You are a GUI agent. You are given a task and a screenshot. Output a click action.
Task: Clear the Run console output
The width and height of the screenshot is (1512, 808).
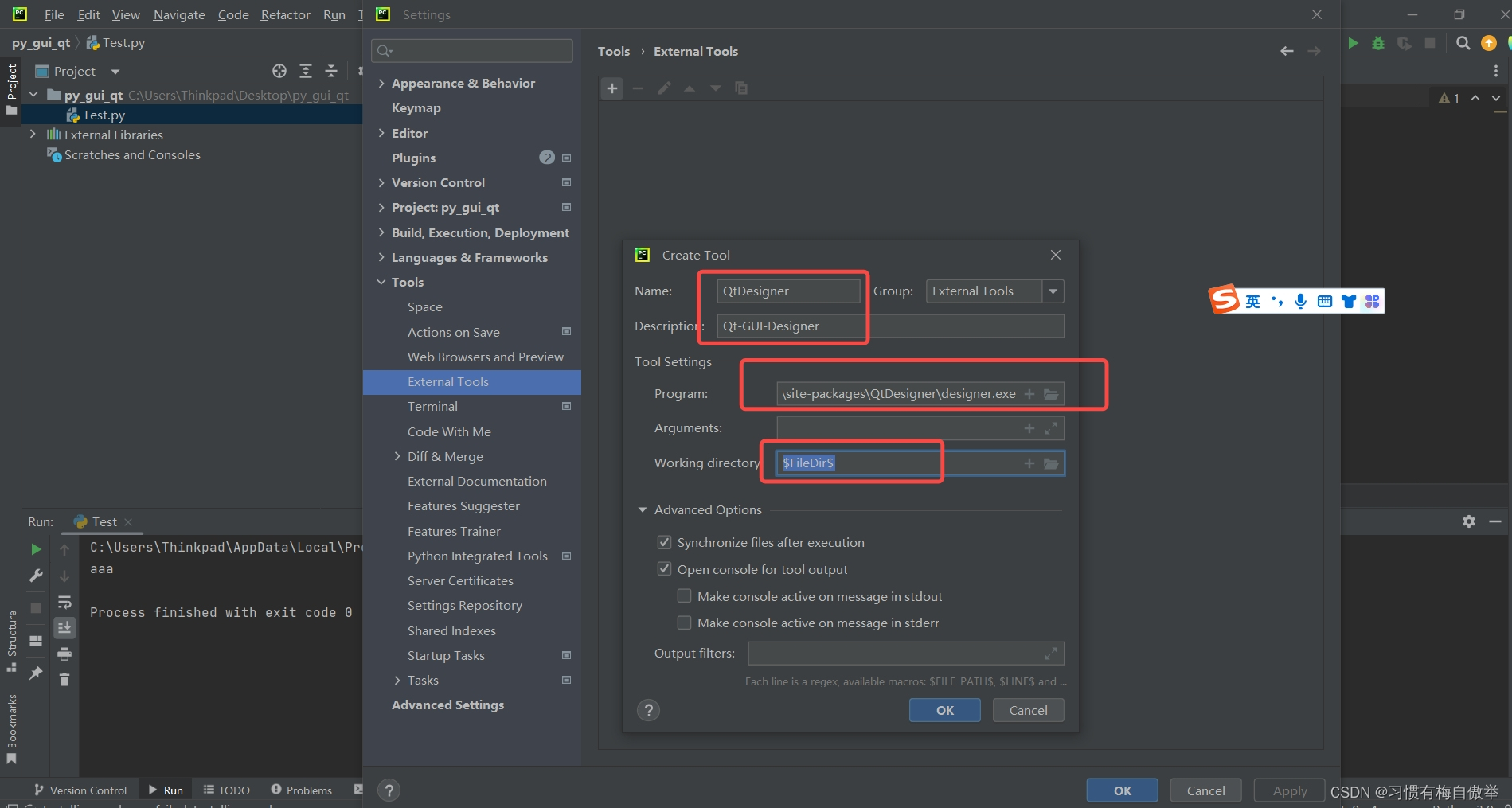(x=64, y=680)
